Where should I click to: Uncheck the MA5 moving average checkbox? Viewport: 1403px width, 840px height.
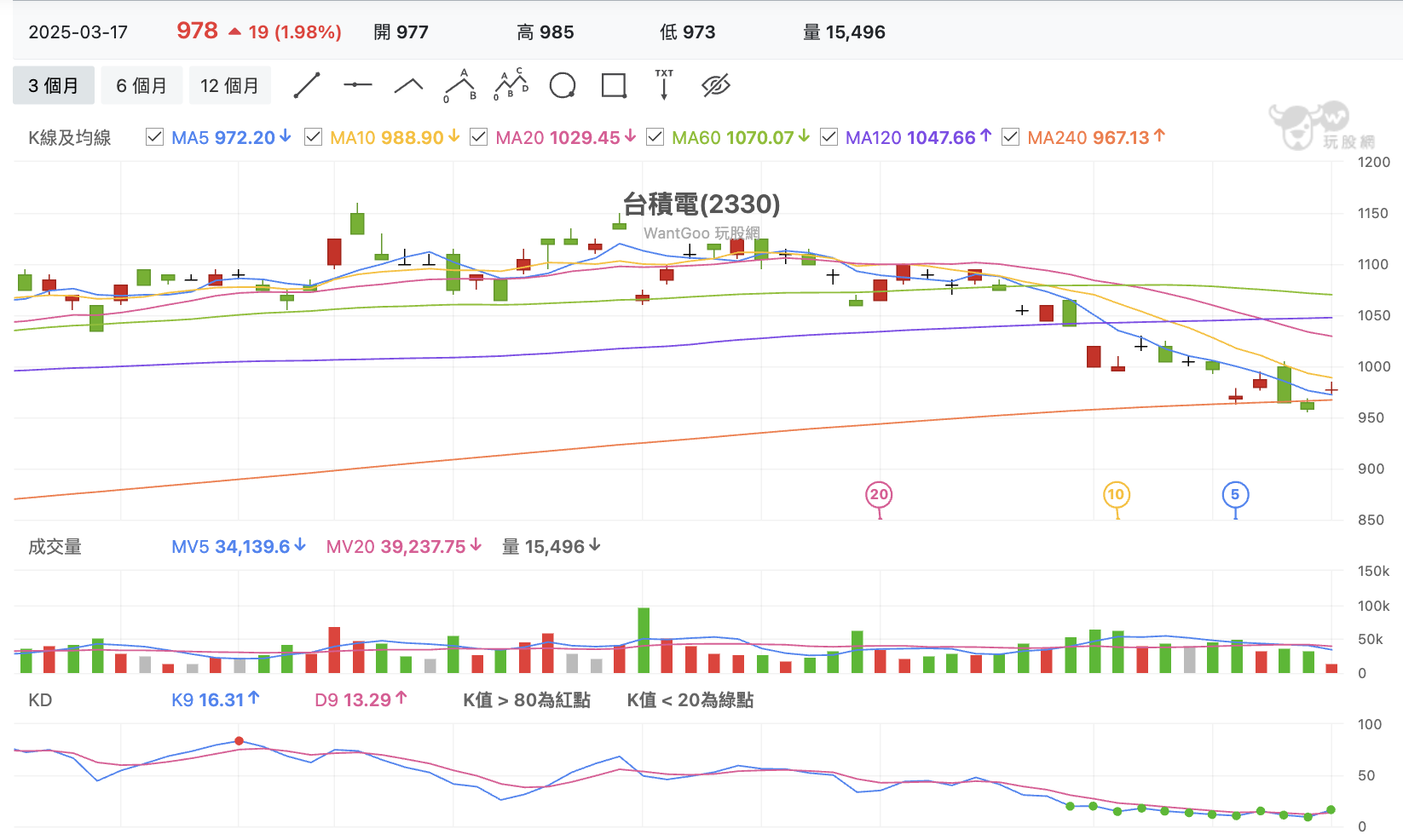154,137
